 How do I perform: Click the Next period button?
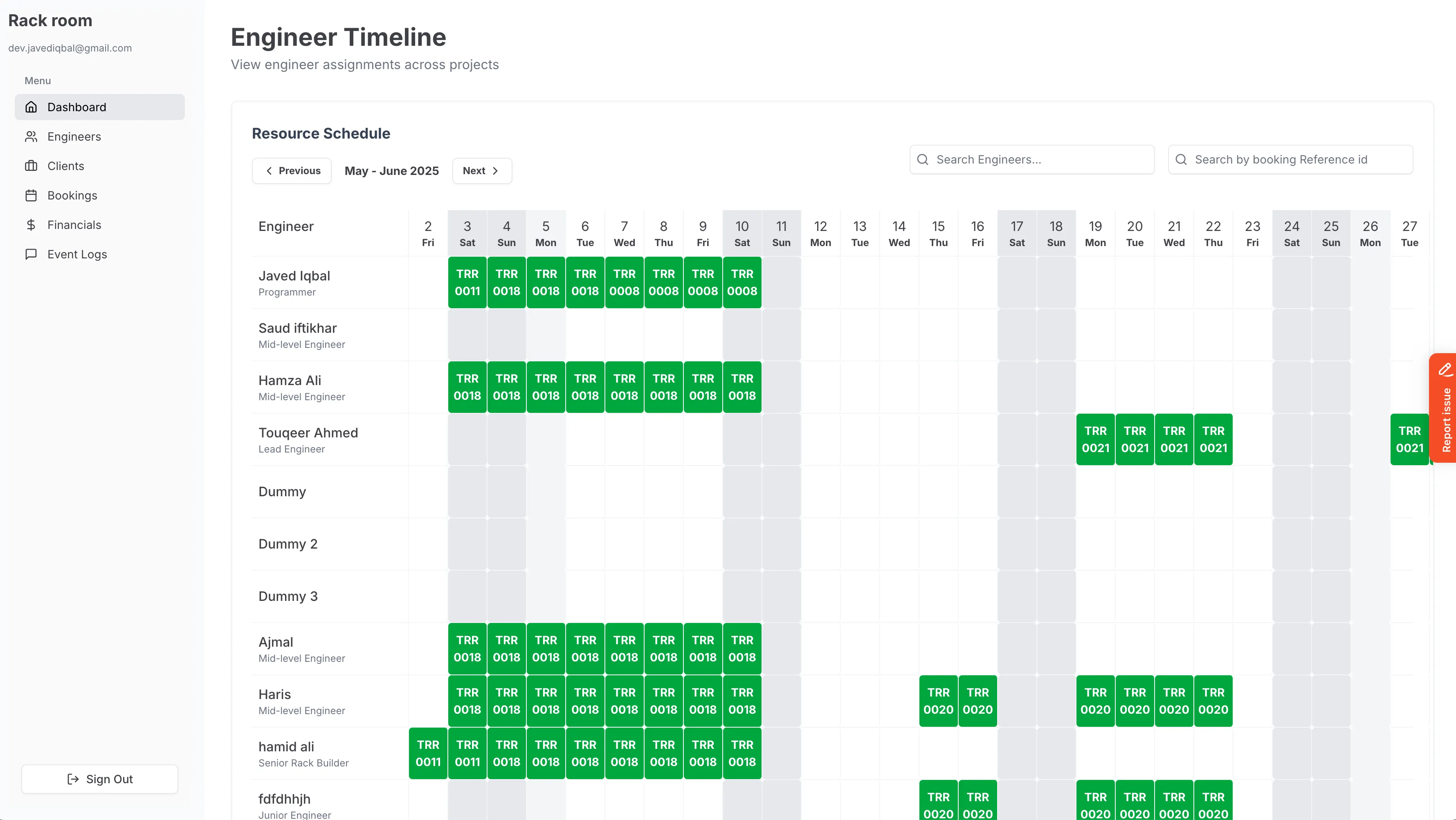click(482, 170)
